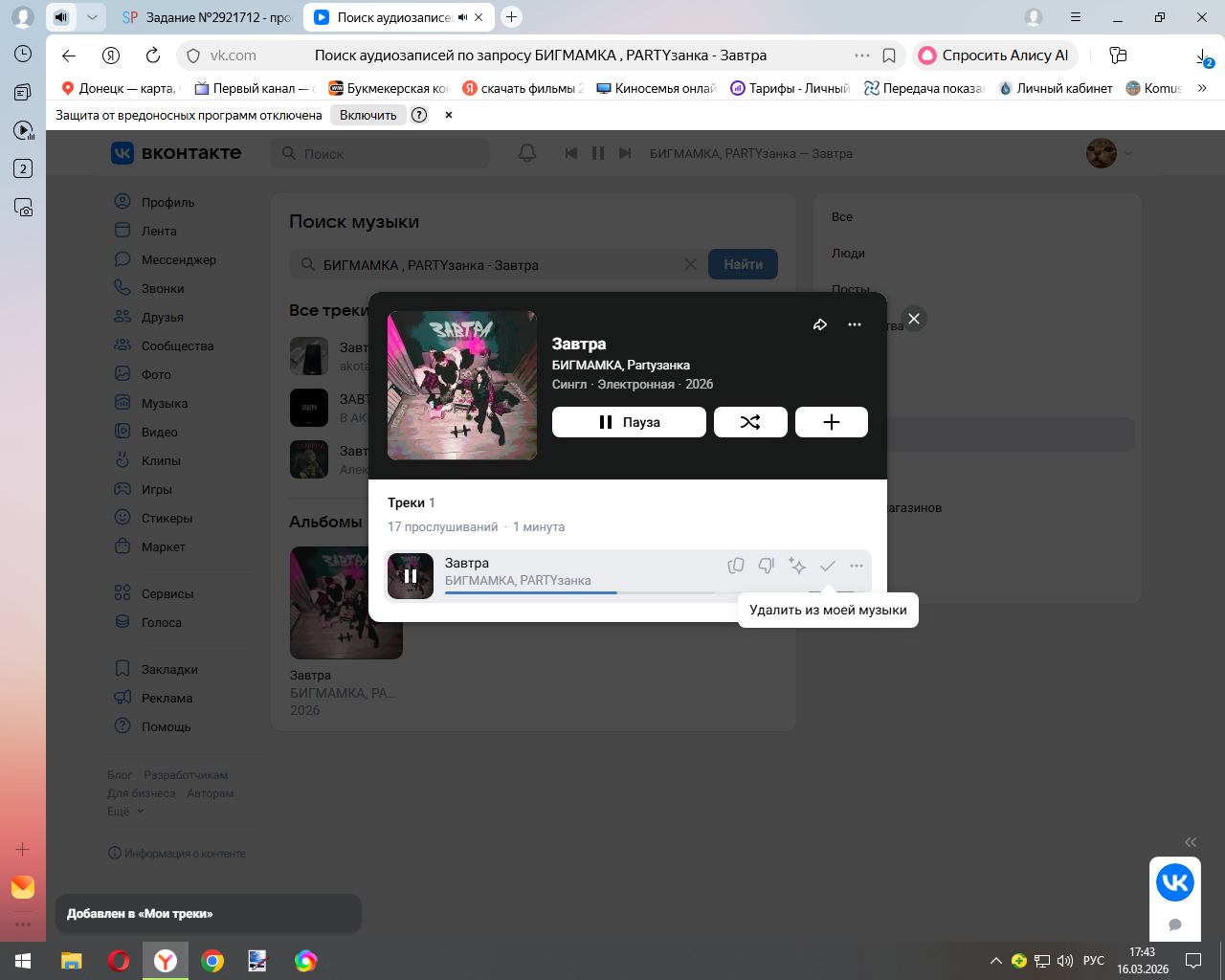Go back with the browser back arrow
The width and height of the screenshot is (1225, 980).
click(x=69, y=56)
